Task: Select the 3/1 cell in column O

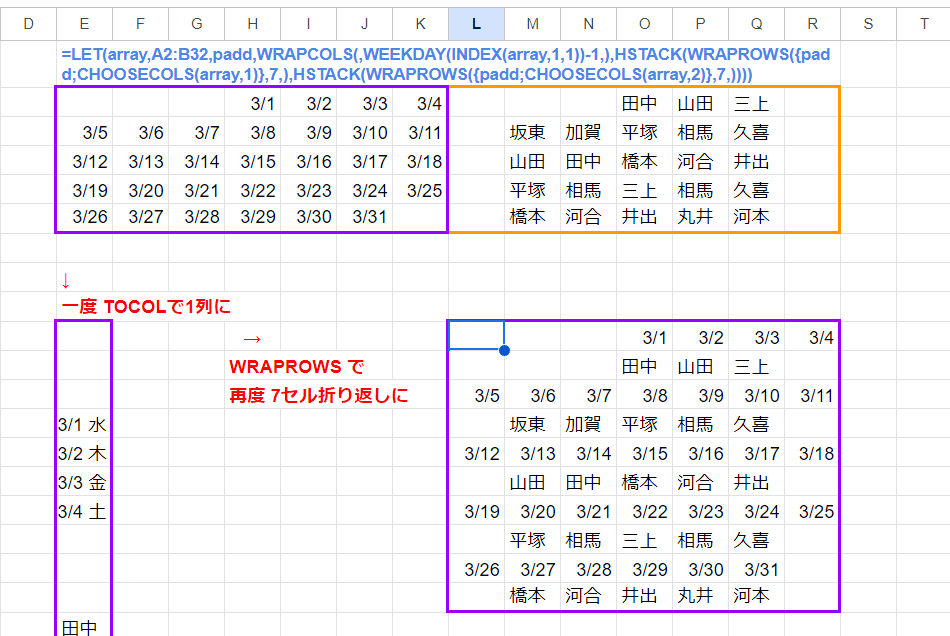Action: (x=645, y=337)
